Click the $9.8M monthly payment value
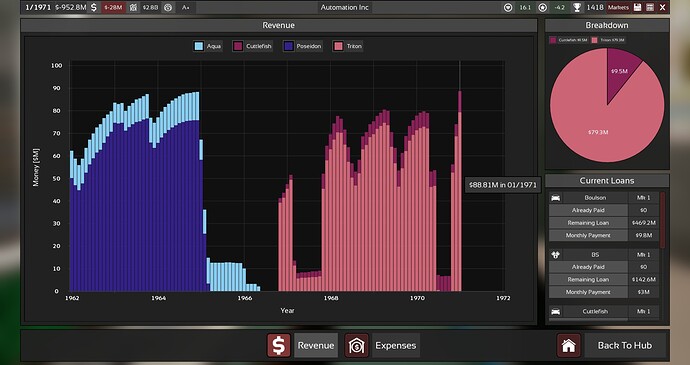 [643, 235]
